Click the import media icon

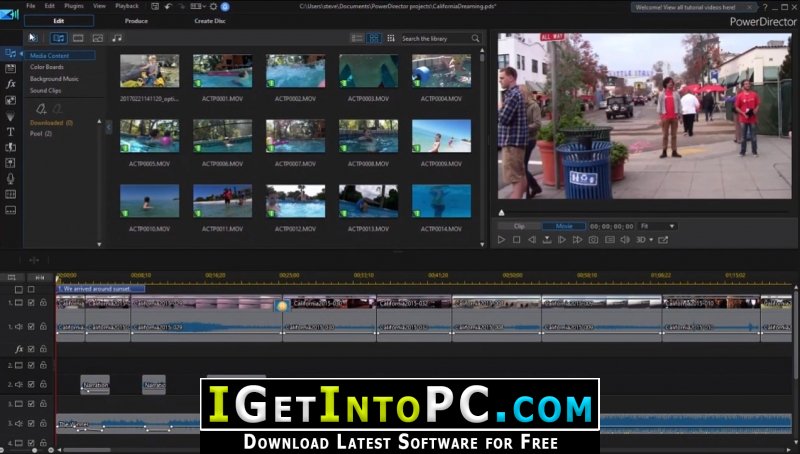point(33,38)
